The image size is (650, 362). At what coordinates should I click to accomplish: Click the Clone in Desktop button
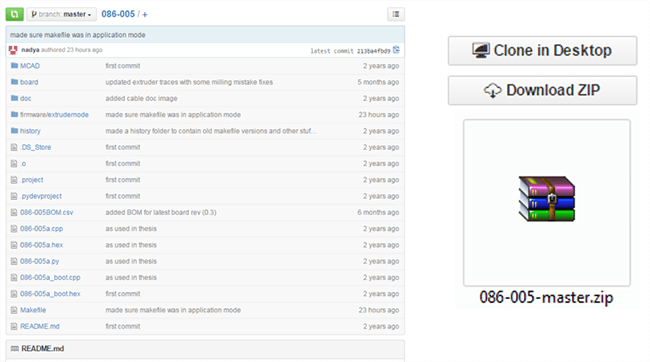[542, 51]
